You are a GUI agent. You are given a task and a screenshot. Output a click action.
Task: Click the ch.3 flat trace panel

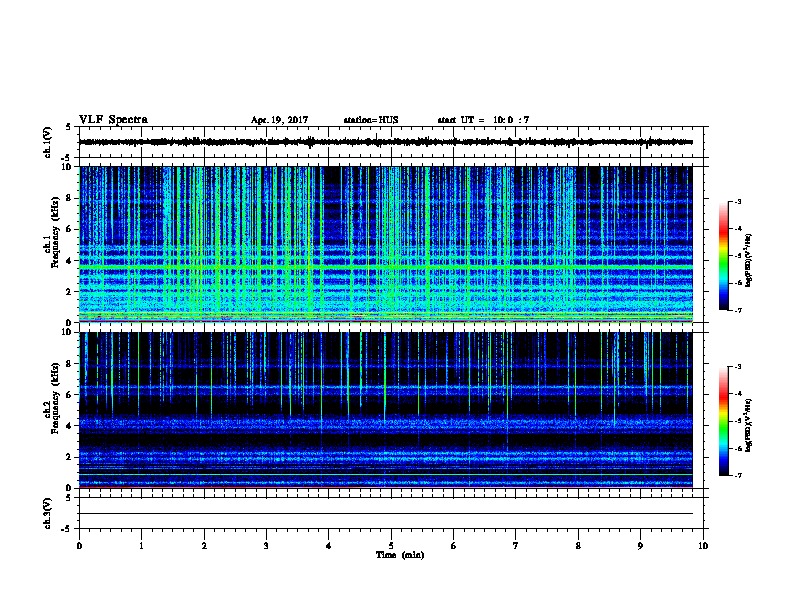(391, 513)
